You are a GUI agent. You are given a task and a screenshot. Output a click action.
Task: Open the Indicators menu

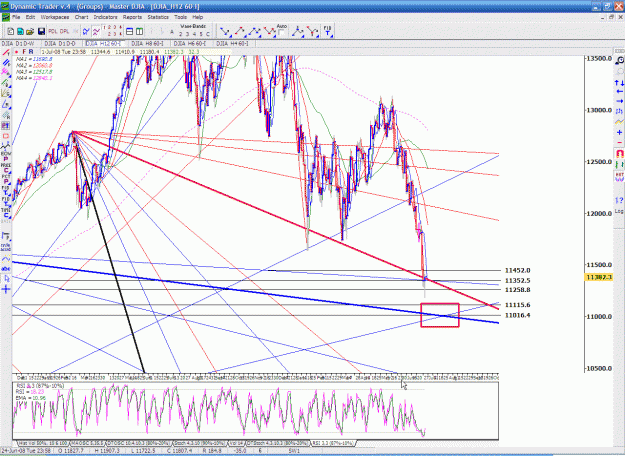click(x=105, y=17)
